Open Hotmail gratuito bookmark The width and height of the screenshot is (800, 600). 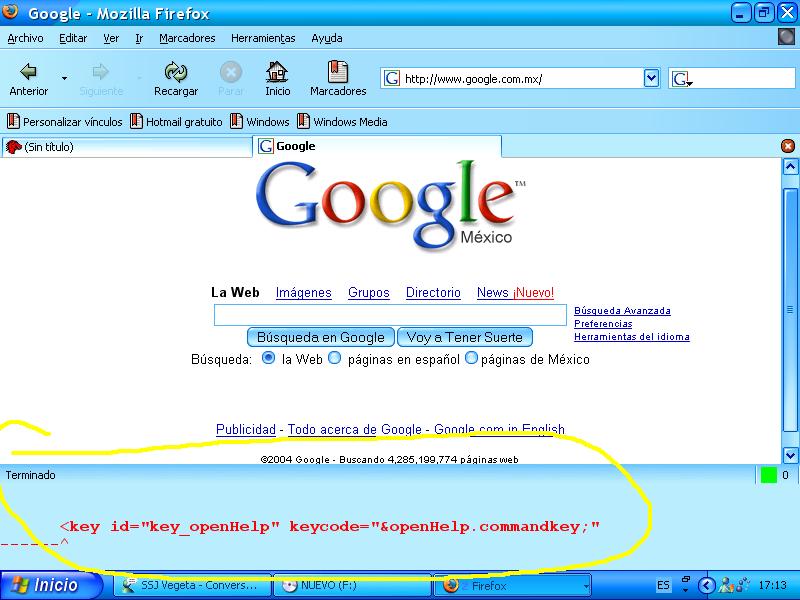pos(177,122)
